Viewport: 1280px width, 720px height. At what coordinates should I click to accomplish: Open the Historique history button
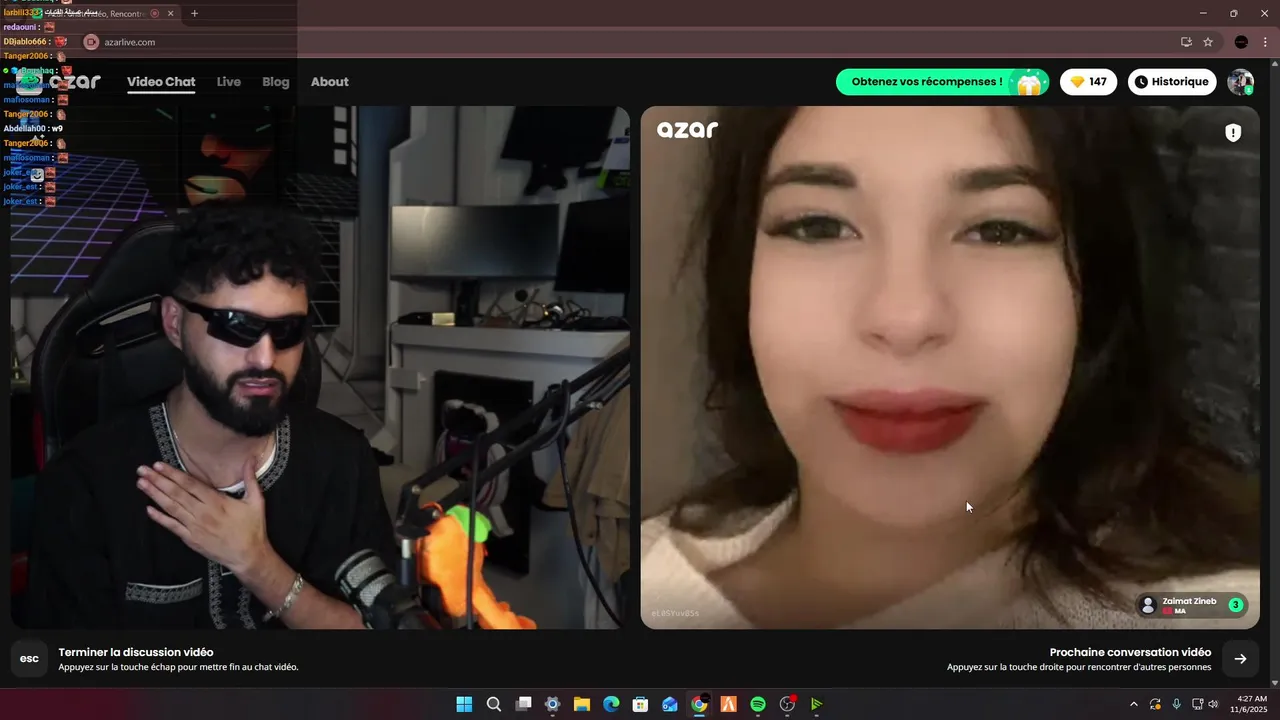(x=1172, y=82)
